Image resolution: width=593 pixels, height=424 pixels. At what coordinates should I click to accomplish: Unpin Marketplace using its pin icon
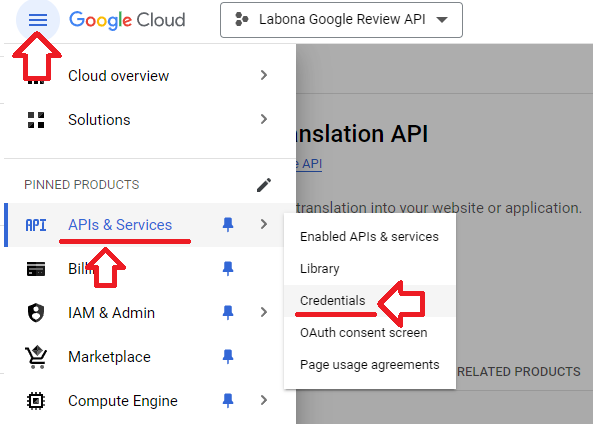pos(228,356)
